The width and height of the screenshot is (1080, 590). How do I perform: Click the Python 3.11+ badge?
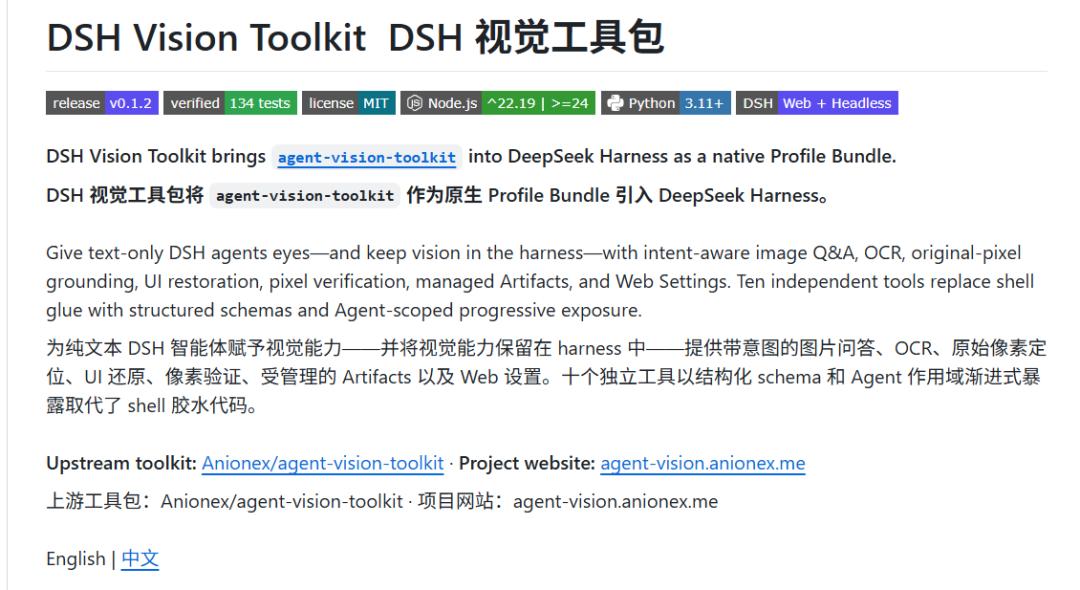point(665,103)
